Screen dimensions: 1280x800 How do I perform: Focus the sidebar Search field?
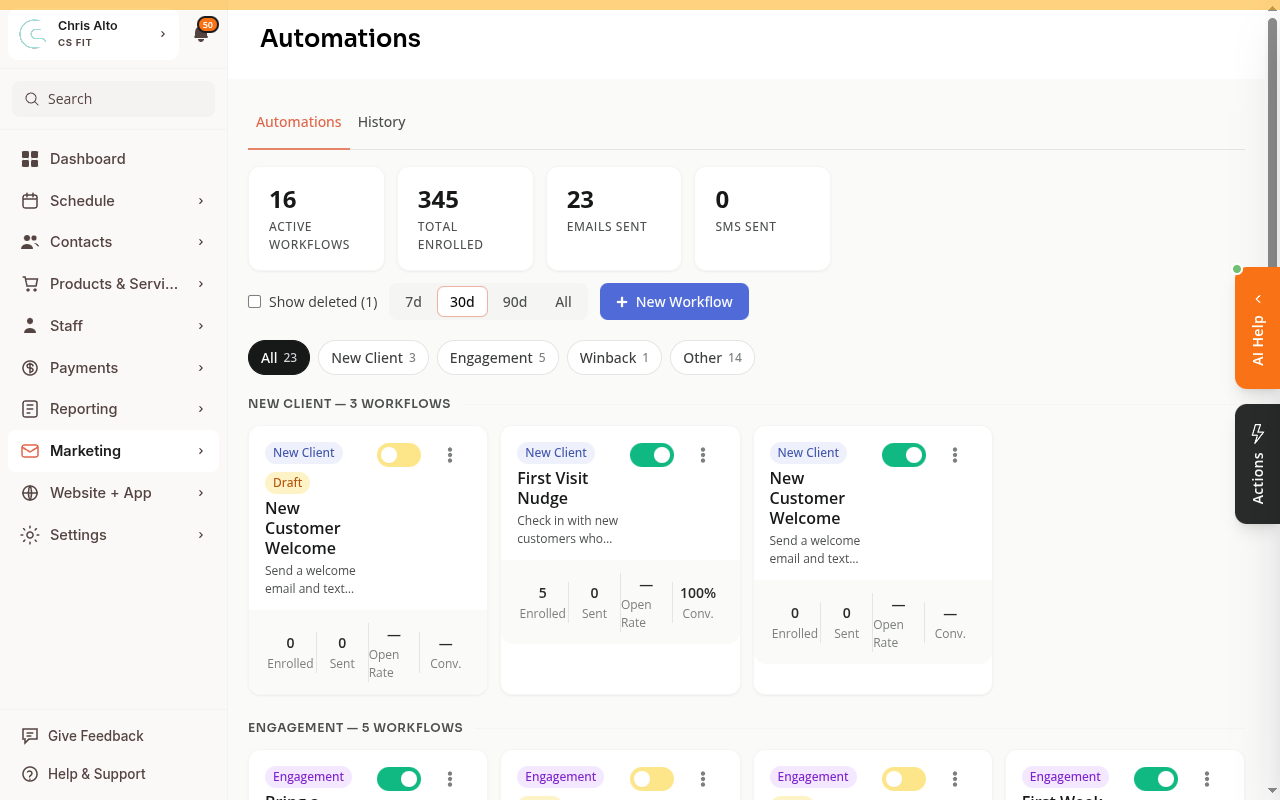click(x=113, y=99)
